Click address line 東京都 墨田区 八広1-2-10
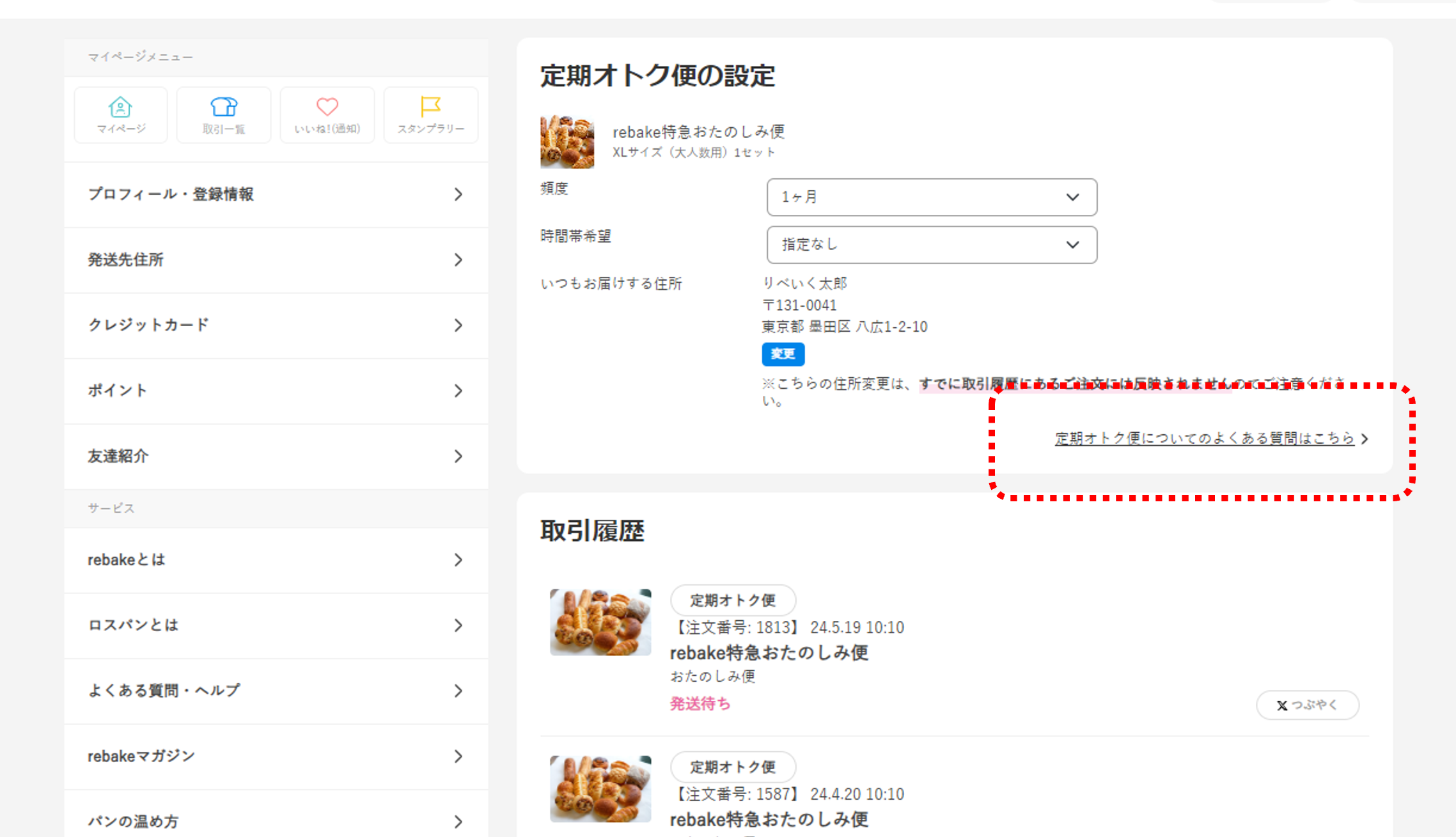Screen dimensions: 1456x837 click(x=845, y=327)
